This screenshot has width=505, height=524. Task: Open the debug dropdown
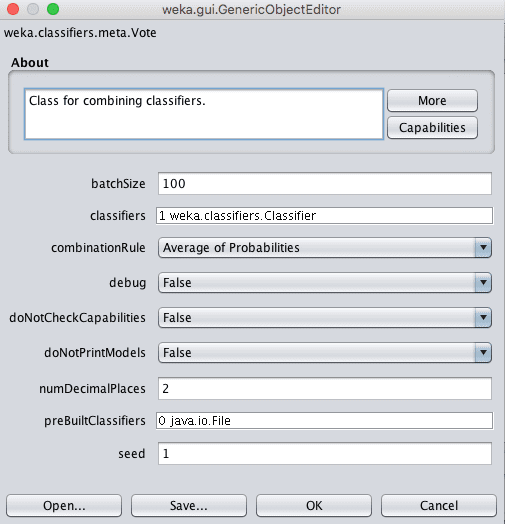point(325,283)
